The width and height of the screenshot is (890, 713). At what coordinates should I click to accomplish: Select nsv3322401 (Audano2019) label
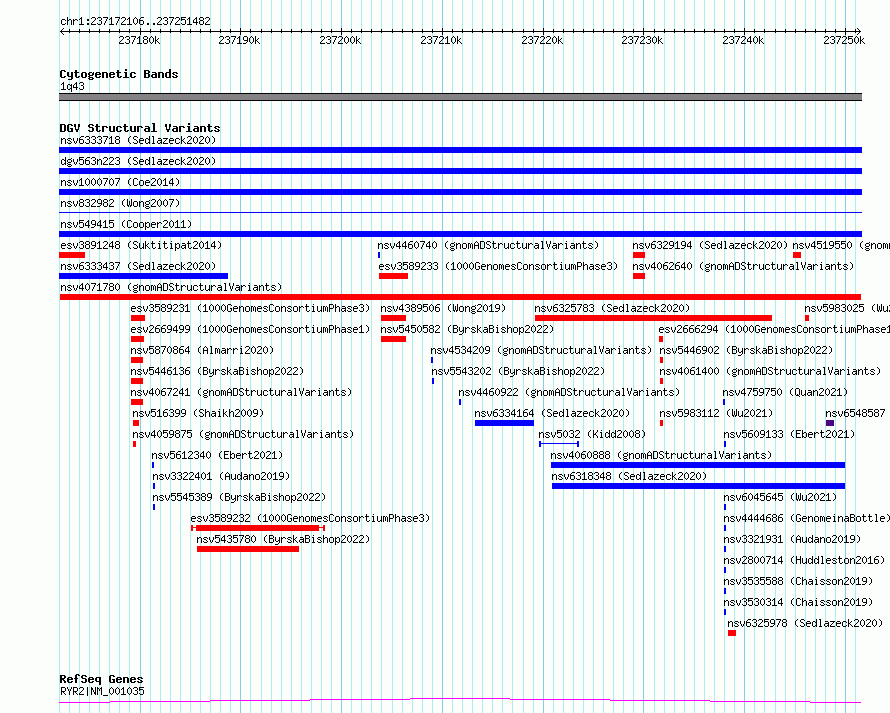(221, 476)
